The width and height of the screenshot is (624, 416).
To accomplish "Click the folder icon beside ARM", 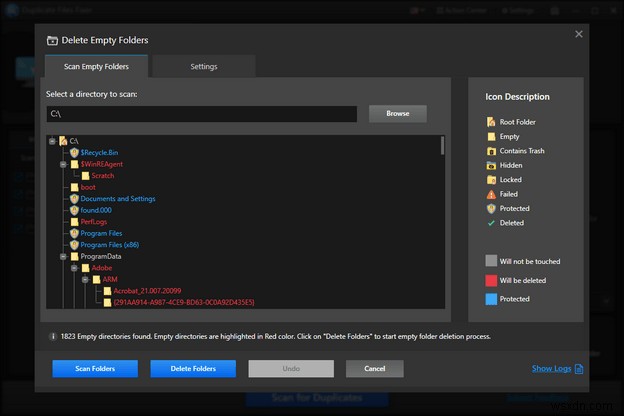I will [x=96, y=279].
